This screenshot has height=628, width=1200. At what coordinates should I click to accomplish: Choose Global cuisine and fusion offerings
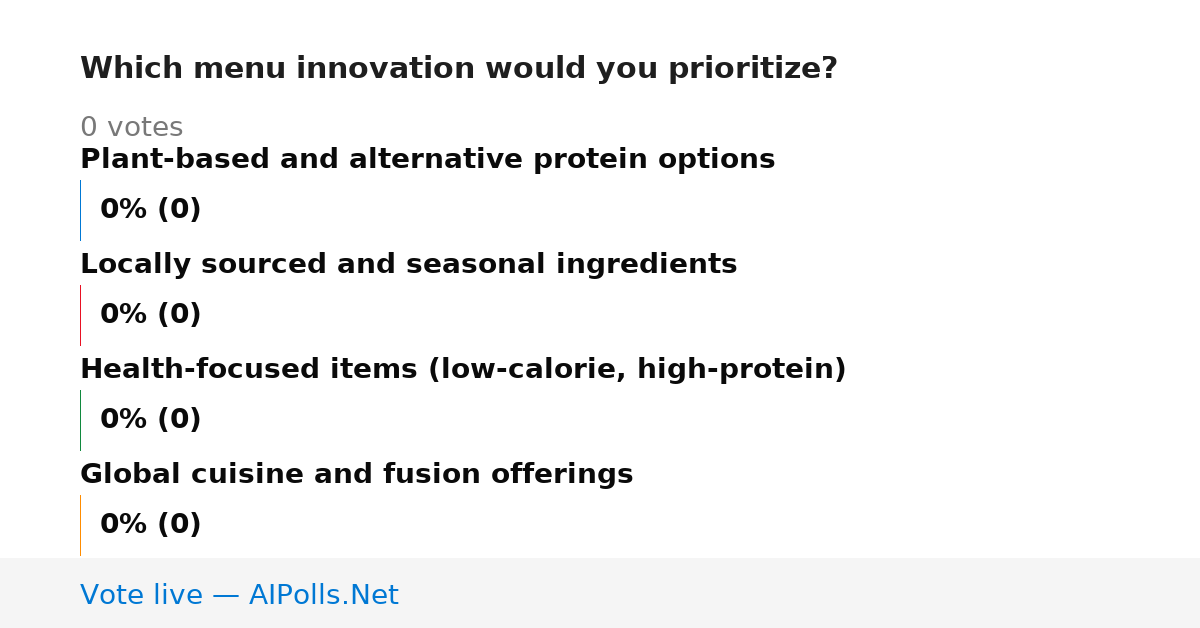(x=357, y=475)
